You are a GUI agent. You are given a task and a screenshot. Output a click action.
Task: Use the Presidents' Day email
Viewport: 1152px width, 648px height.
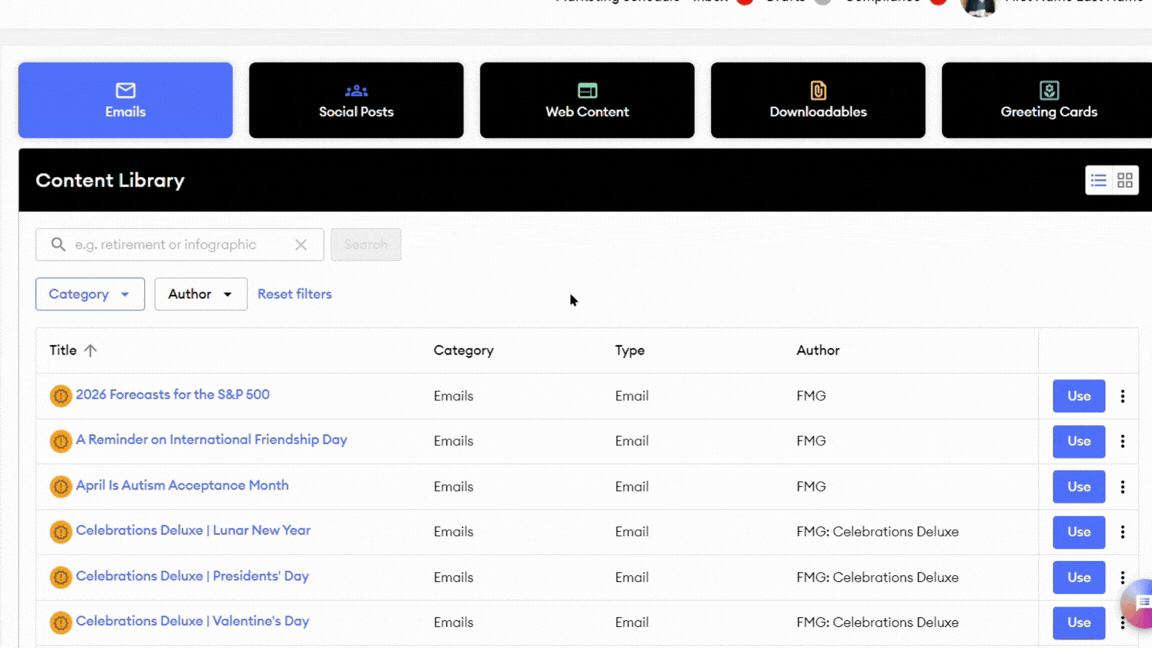pyautogui.click(x=1078, y=578)
